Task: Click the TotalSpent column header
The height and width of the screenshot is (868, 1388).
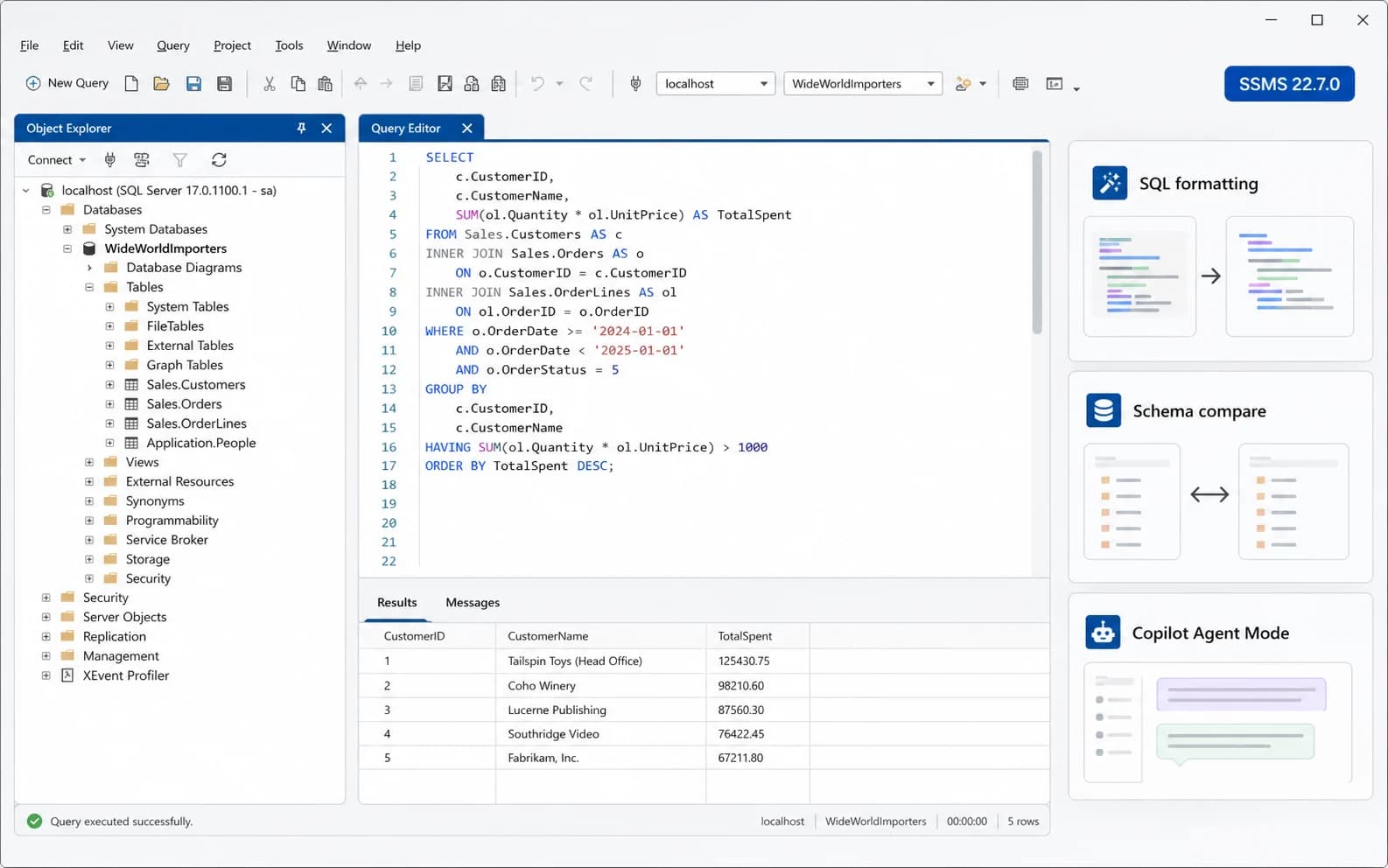Action: 757,636
